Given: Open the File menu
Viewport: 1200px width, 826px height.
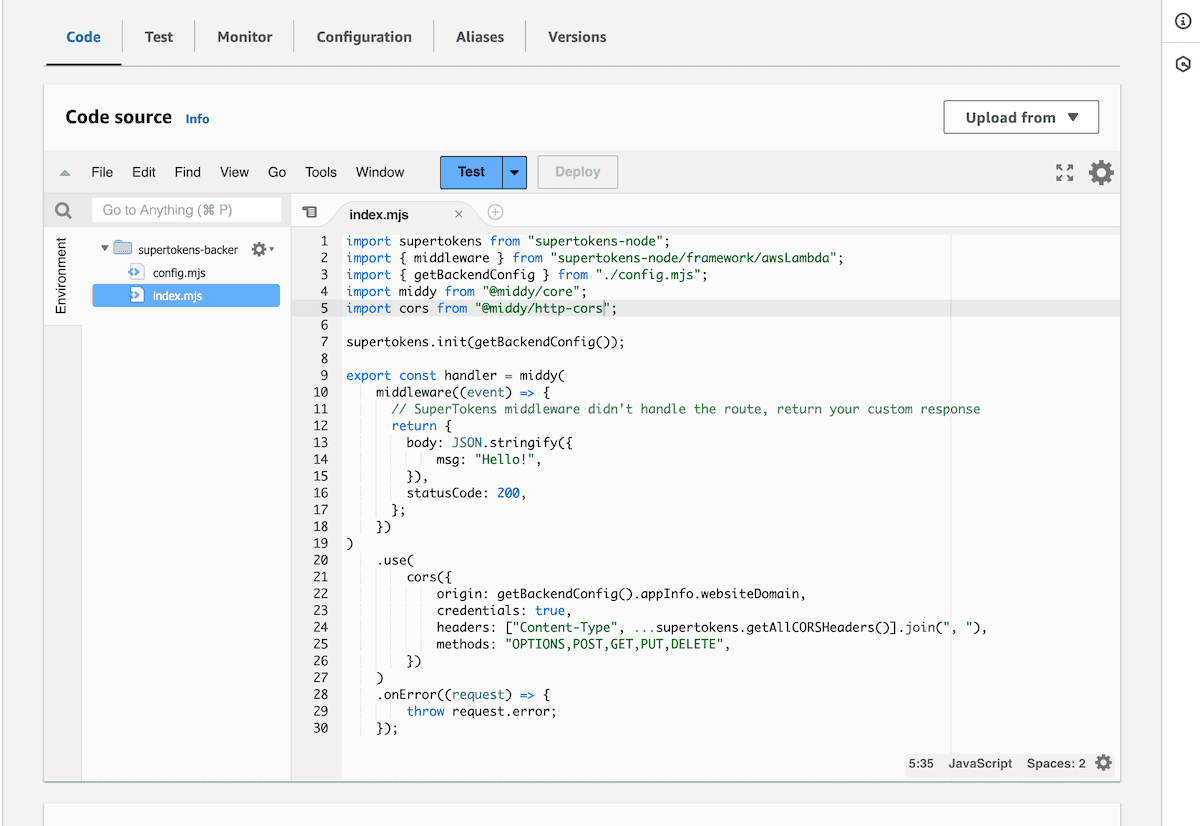Looking at the screenshot, I should coord(101,172).
